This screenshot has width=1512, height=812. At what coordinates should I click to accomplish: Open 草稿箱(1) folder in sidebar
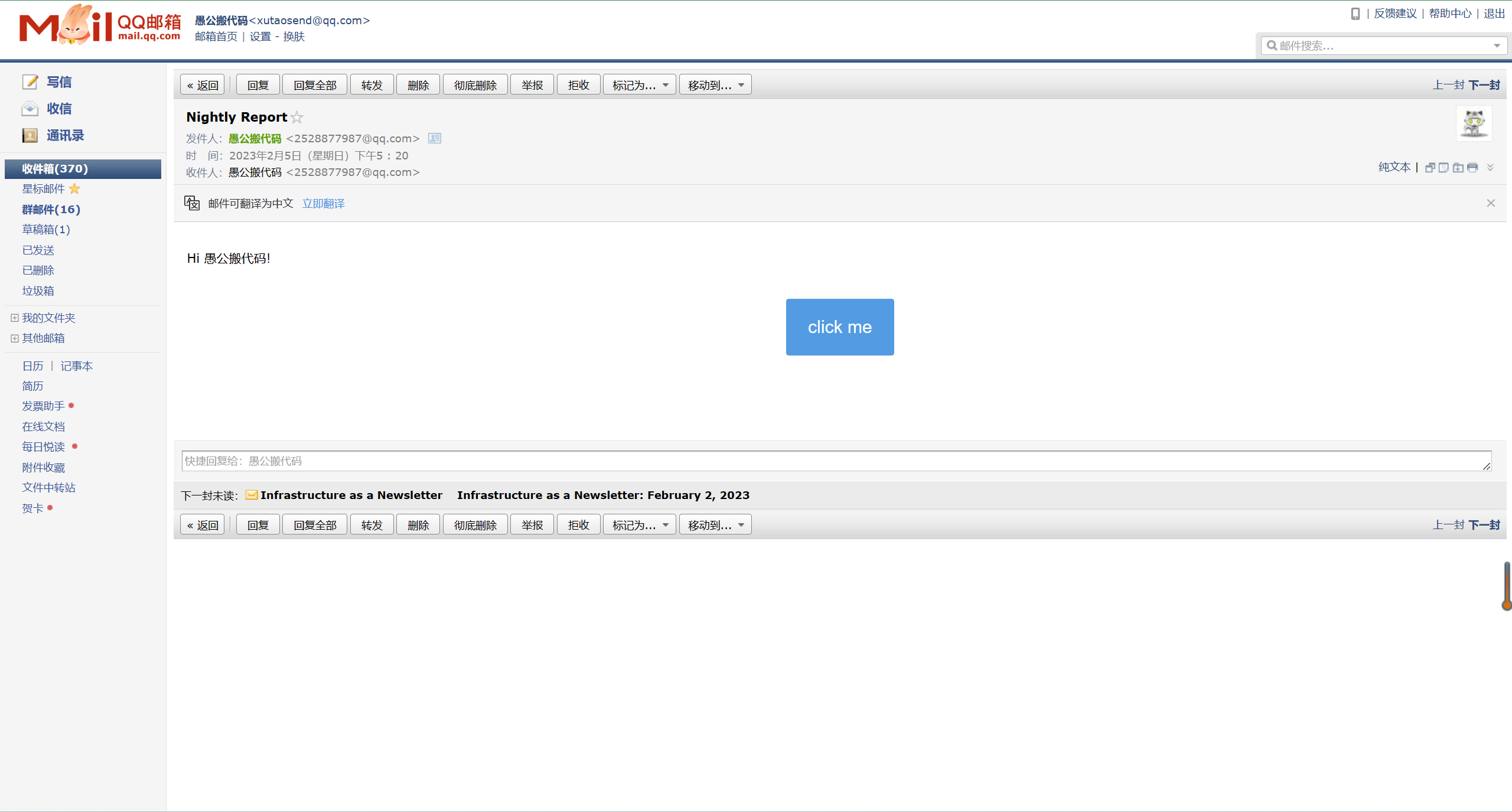tap(46, 229)
